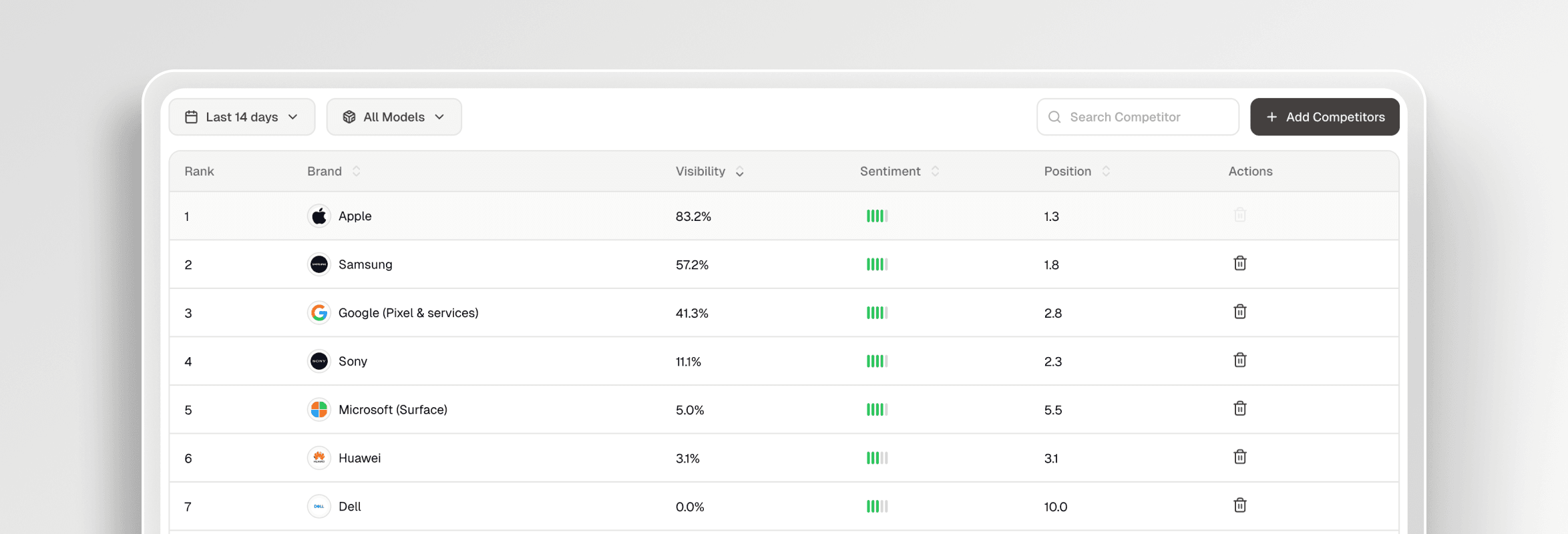
Task: Remove Dell using the trash icon
Action: [x=1240, y=505]
